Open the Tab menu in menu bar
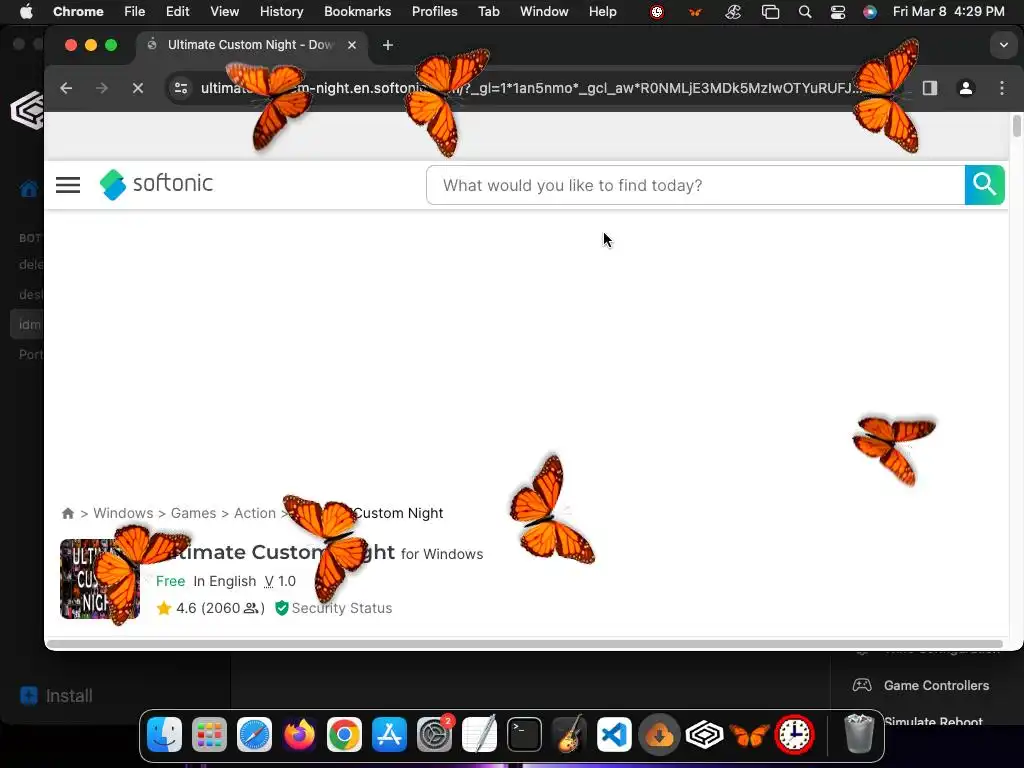This screenshot has width=1024, height=768. (x=488, y=12)
